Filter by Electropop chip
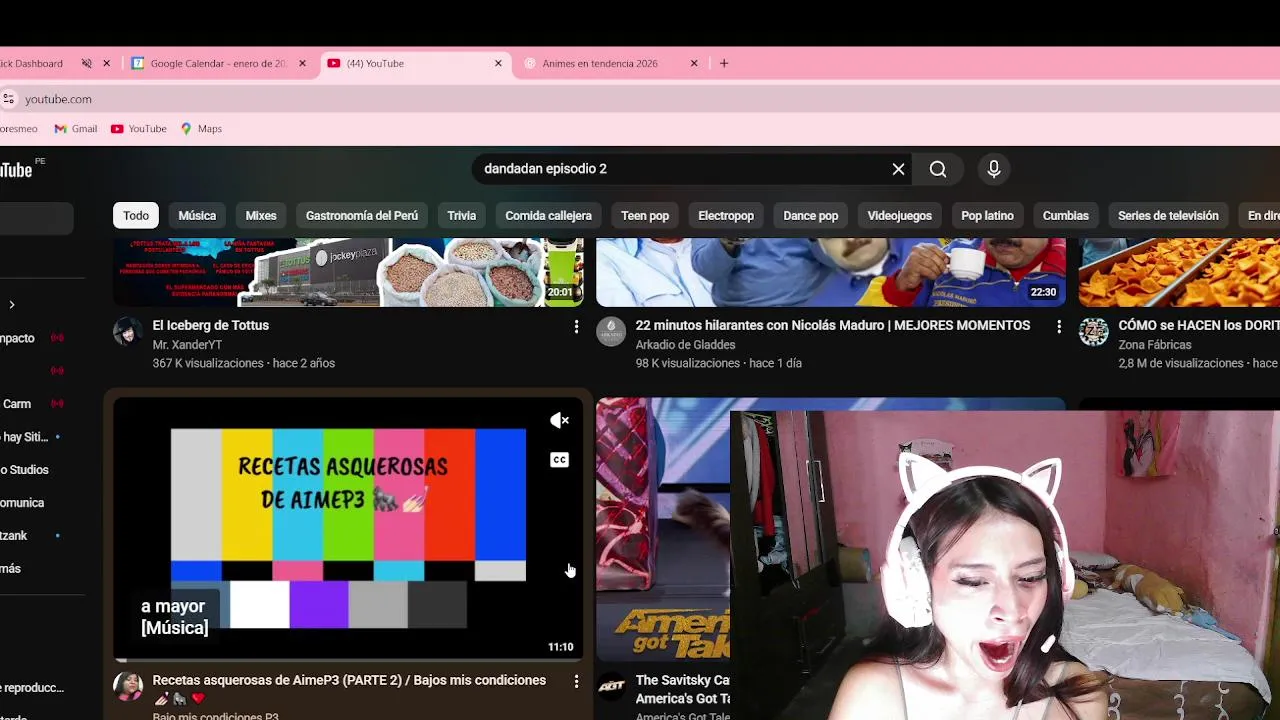The width and height of the screenshot is (1280, 720). point(726,216)
